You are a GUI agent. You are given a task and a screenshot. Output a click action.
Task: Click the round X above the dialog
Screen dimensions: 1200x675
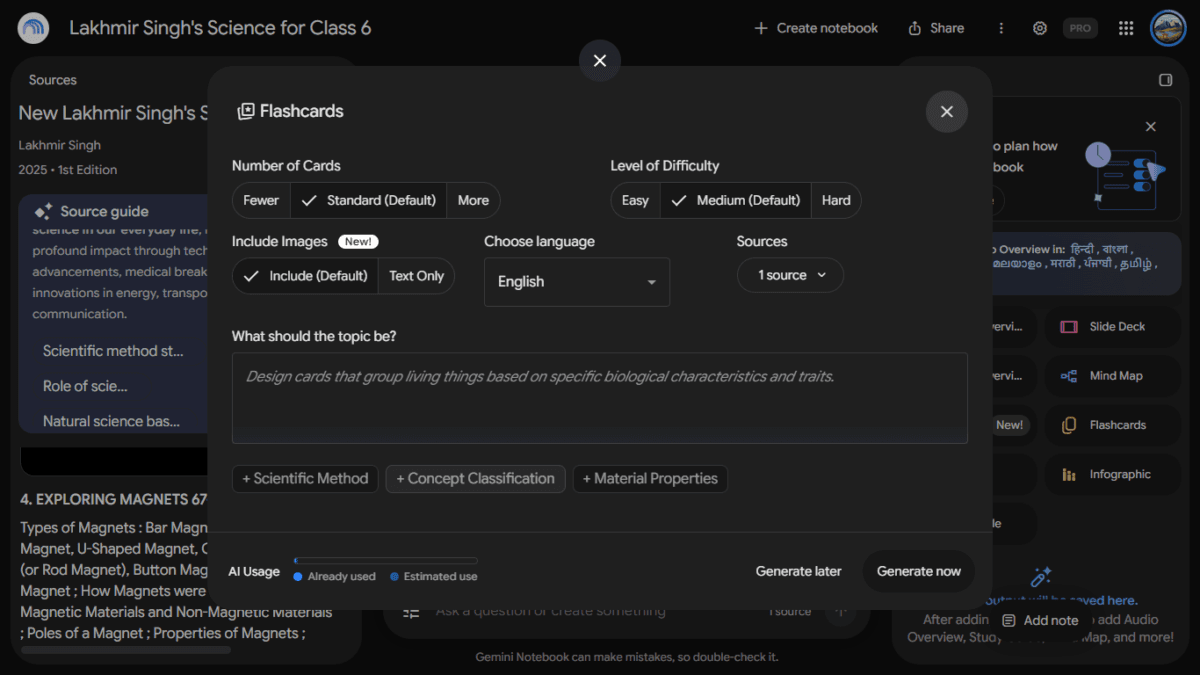[600, 61]
